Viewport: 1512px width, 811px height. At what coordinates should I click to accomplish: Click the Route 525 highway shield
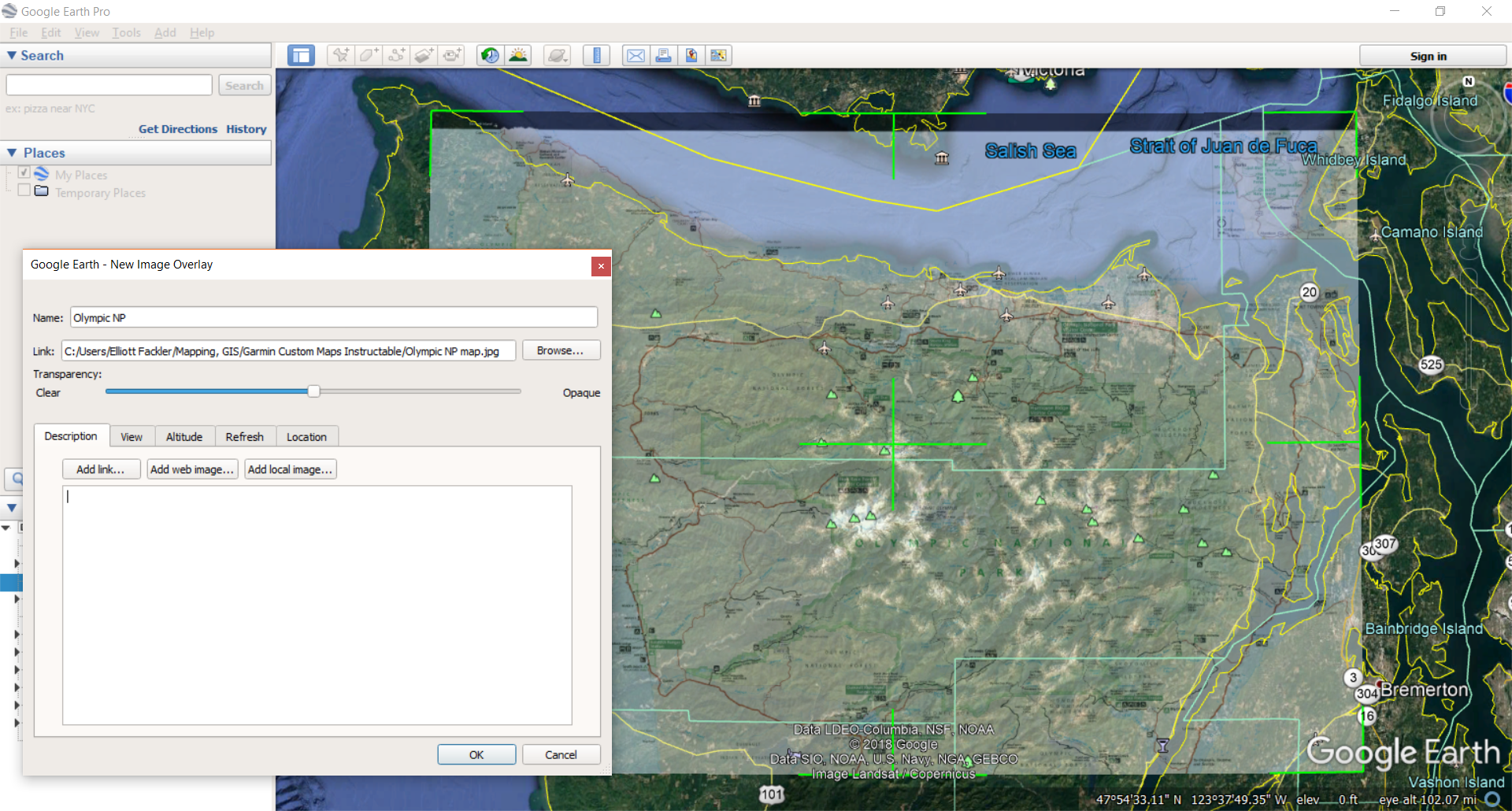click(1431, 365)
